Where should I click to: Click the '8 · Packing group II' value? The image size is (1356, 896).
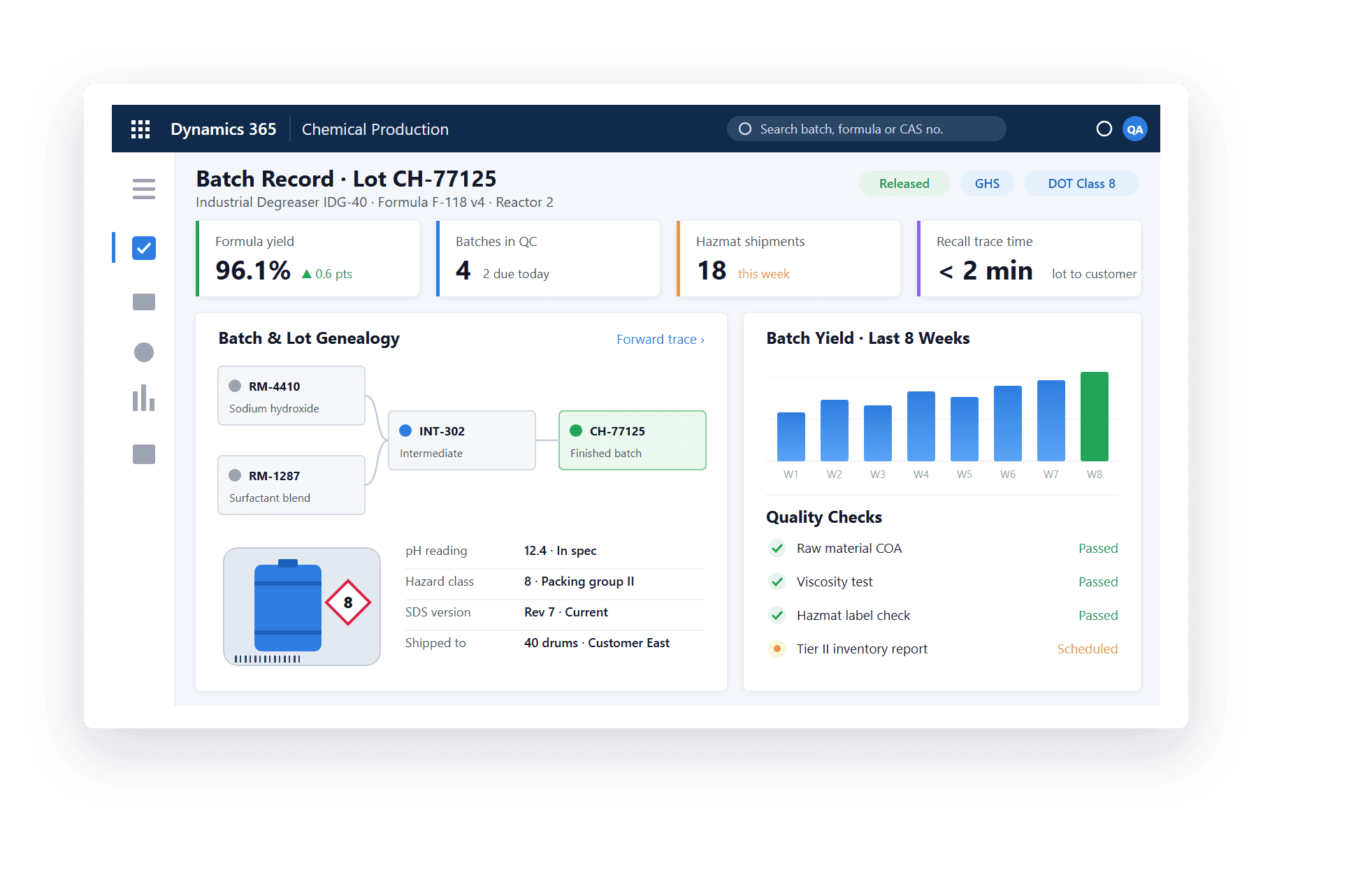pos(579,581)
